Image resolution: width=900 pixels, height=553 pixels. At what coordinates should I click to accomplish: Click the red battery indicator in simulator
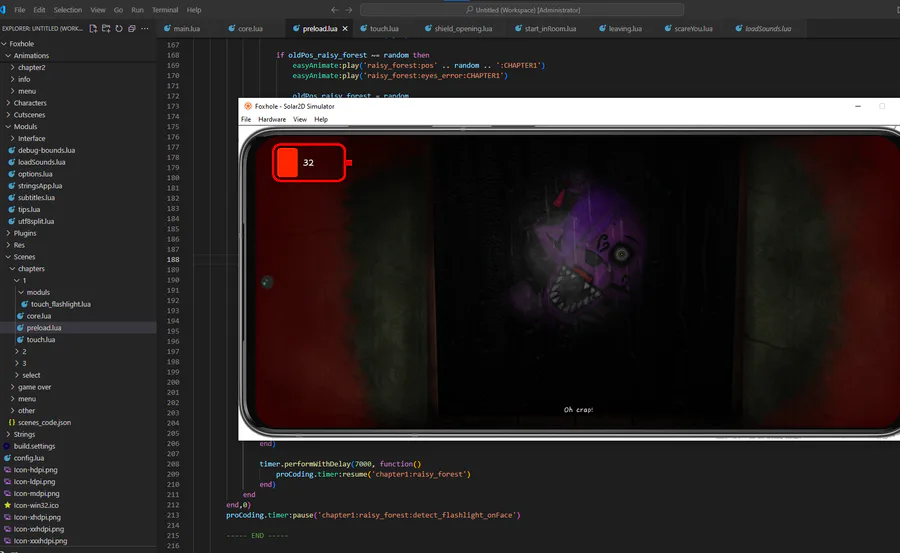coord(312,163)
